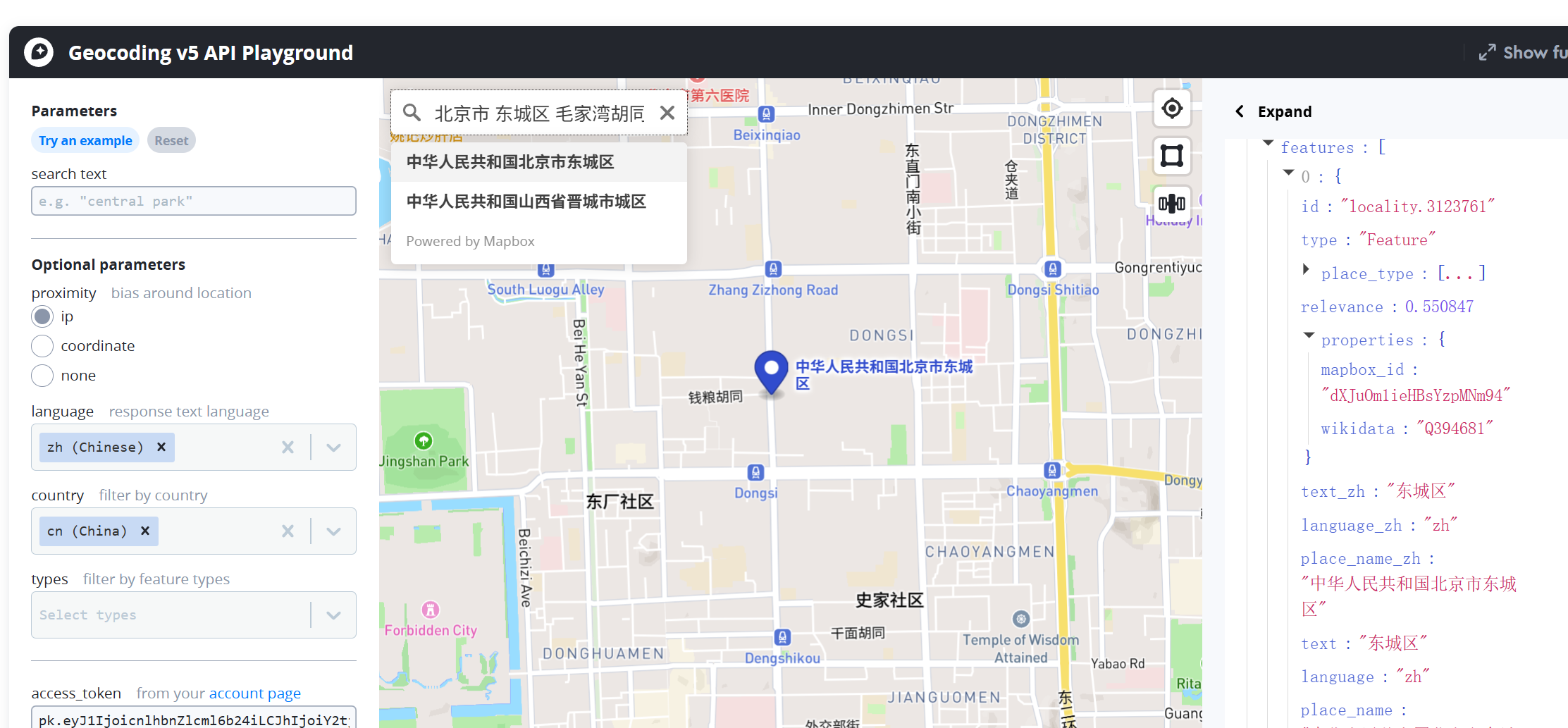This screenshot has width=1568, height=728.
Task: Click the relevance value 0.550847
Action: tap(1439, 307)
